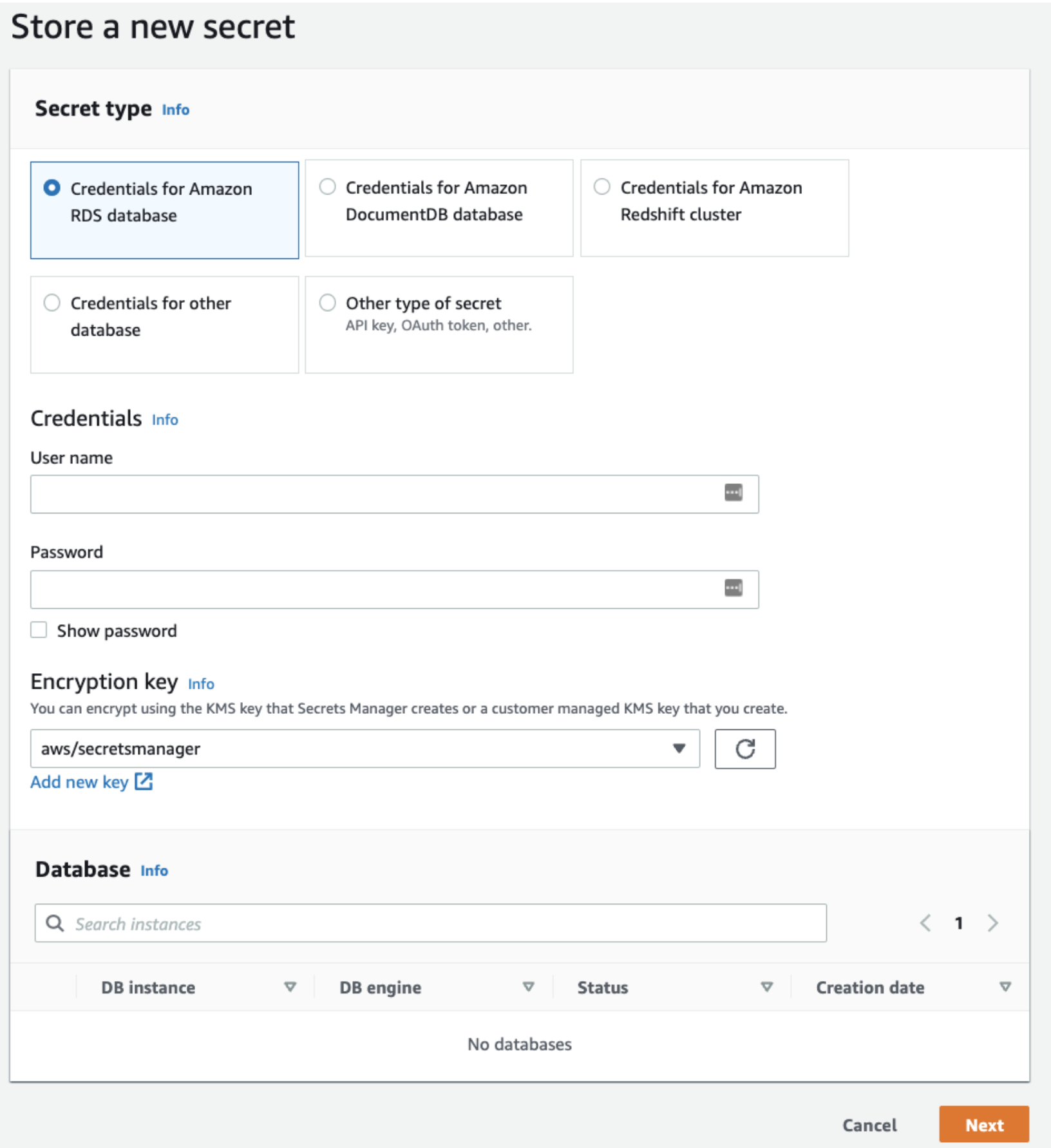Click the password manager icon in User name field
Screen dimensions: 1051x1148
pyautogui.click(x=733, y=493)
